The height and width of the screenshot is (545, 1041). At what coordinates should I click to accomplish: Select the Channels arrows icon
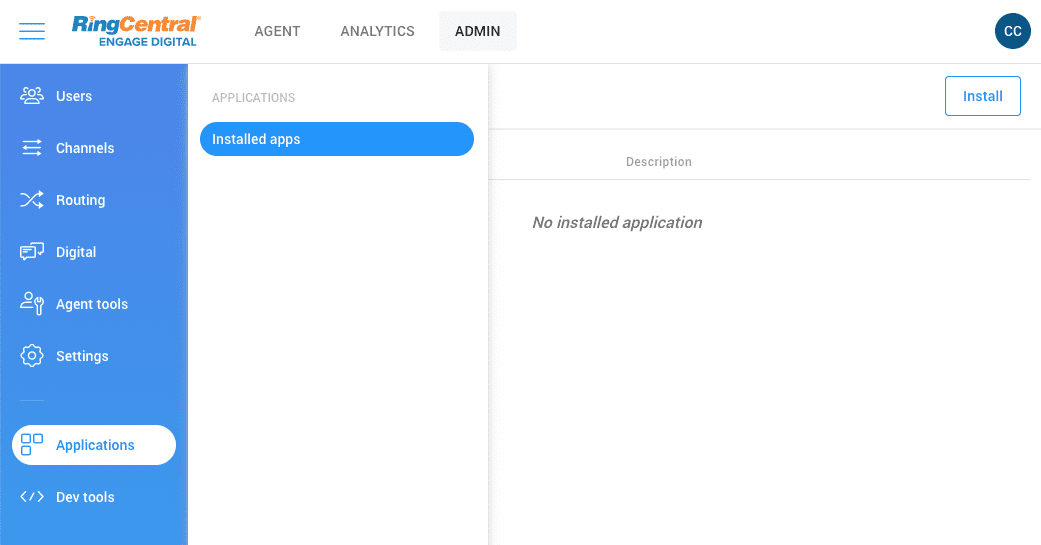pos(32,148)
